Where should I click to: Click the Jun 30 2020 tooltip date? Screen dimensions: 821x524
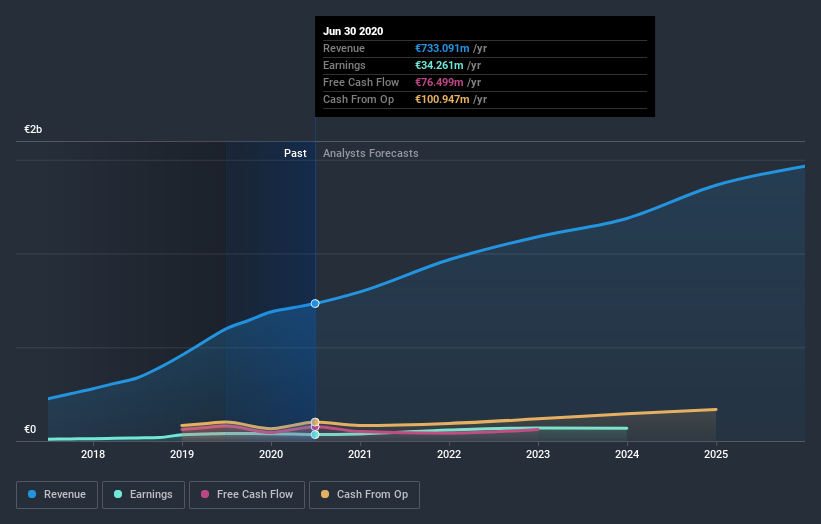pyautogui.click(x=353, y=31)
